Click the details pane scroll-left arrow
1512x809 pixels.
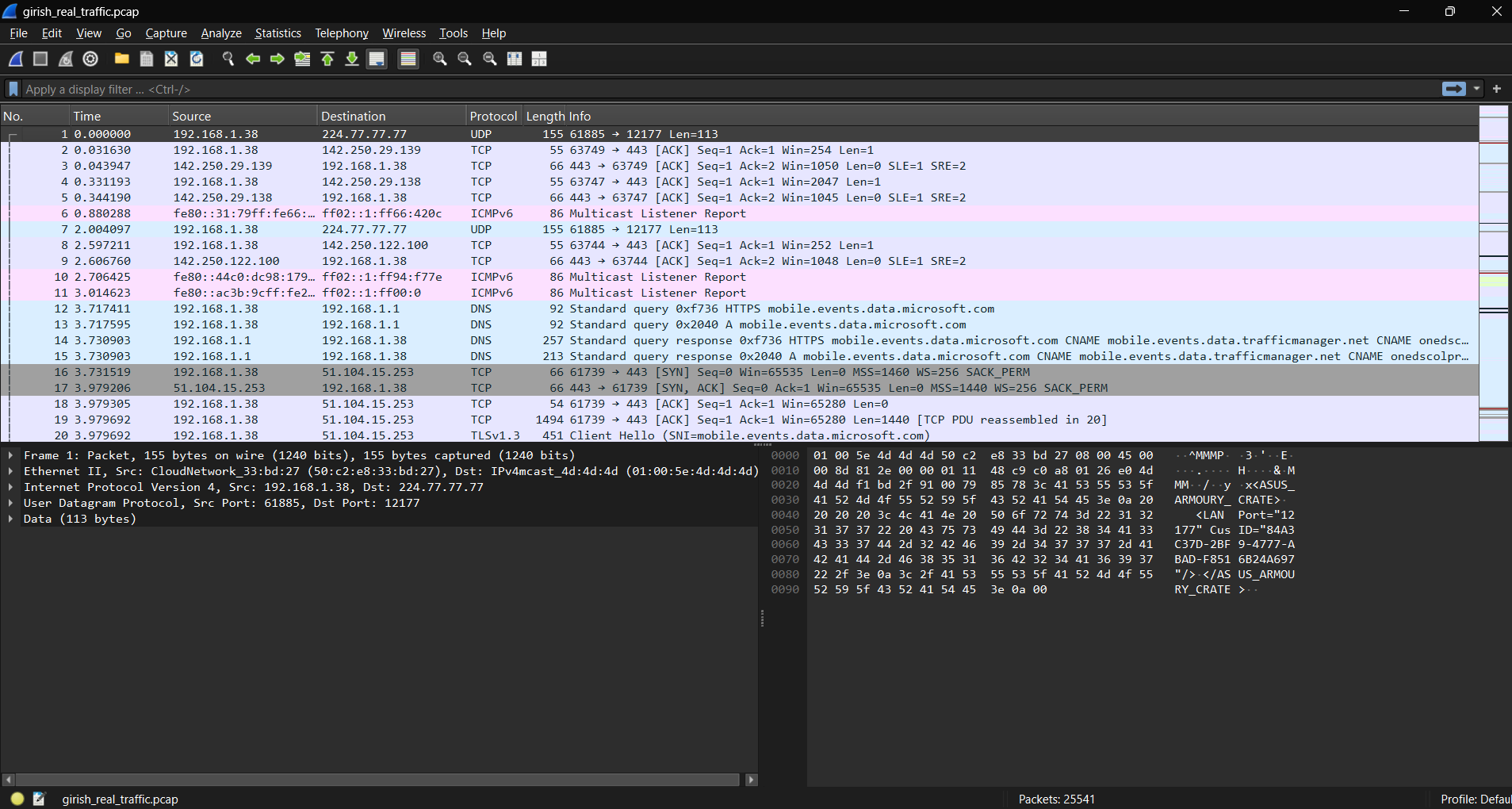click(x=9, y=780)
